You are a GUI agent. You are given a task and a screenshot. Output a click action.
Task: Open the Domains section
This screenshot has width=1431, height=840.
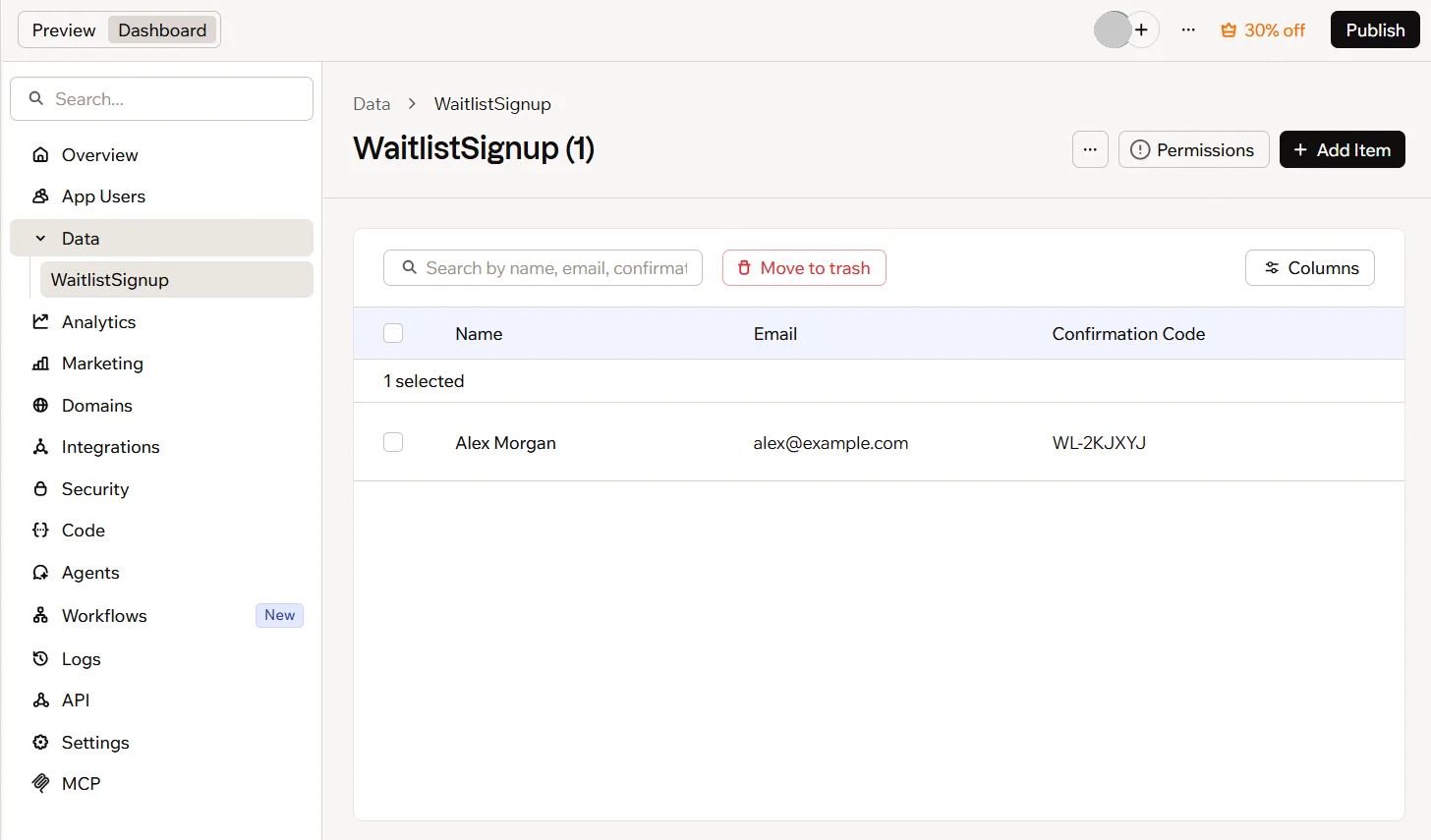161,406
